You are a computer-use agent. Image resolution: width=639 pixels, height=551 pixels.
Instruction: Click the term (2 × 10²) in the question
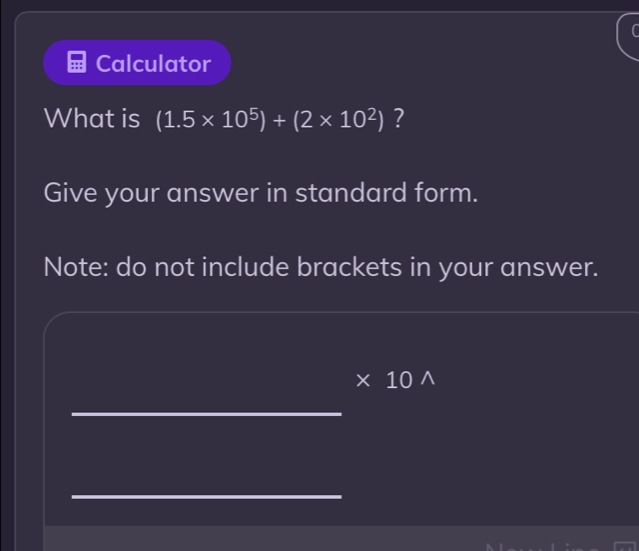[x=339, y=122]
